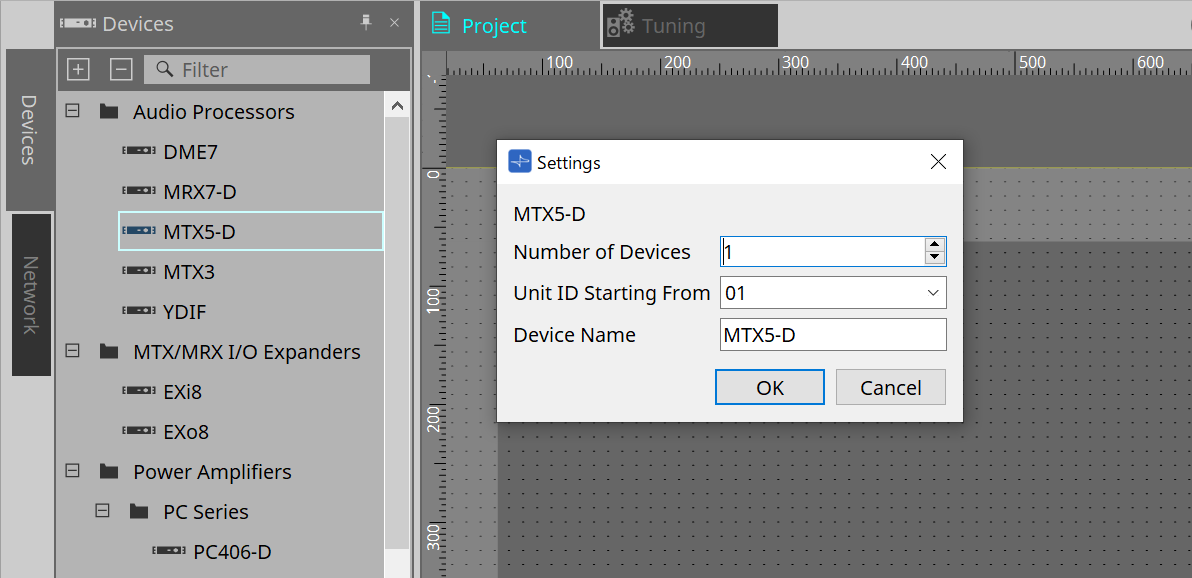Collapse the Power Amplifiers folder
The height and width of the screenshot is (578, 1192).
tap(71, 471)
